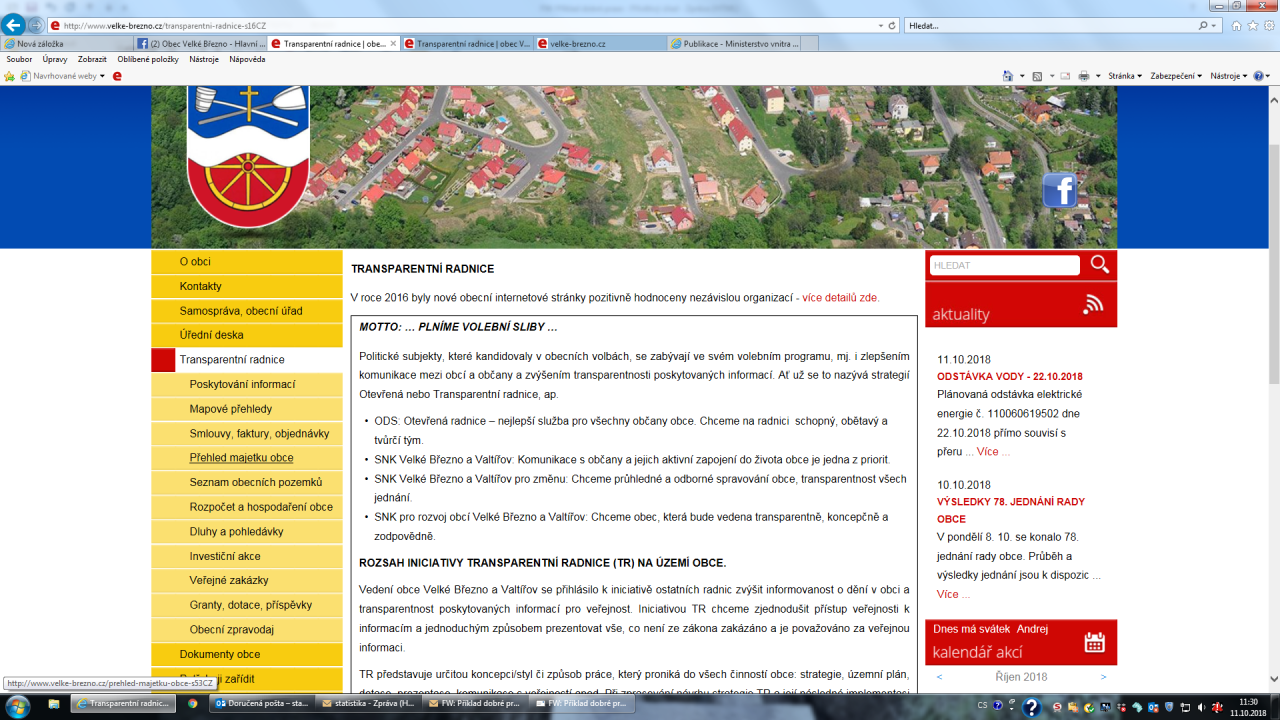Viewport: 1280px width, 720px height.
Task: Open the Navrhované weby dropdown
Action: click(68, 76)
